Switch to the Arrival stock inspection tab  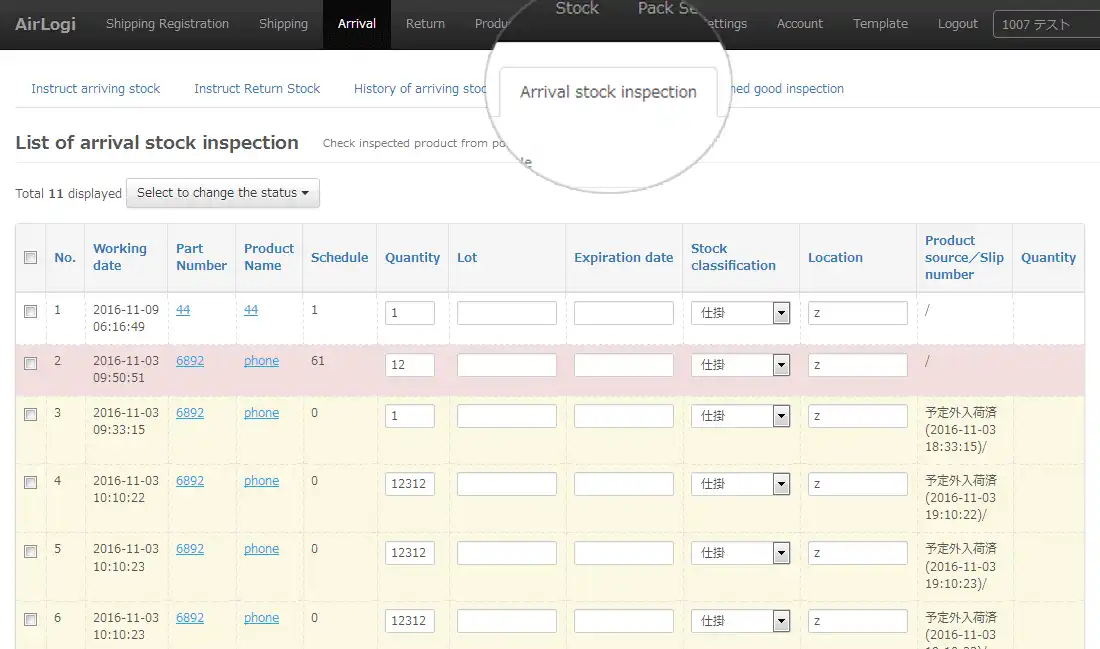[x=608, y=92]
